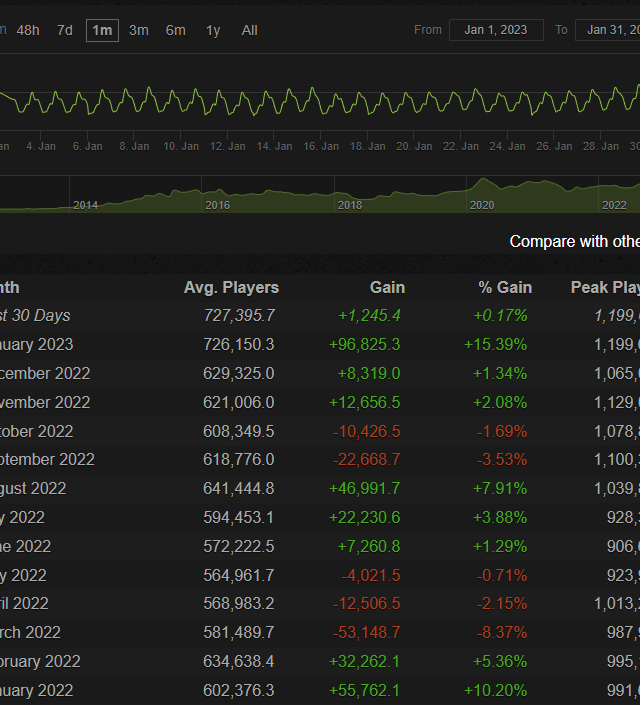Choose the 6m time range
Screen dimensions: 640x705
click(176, 30)
